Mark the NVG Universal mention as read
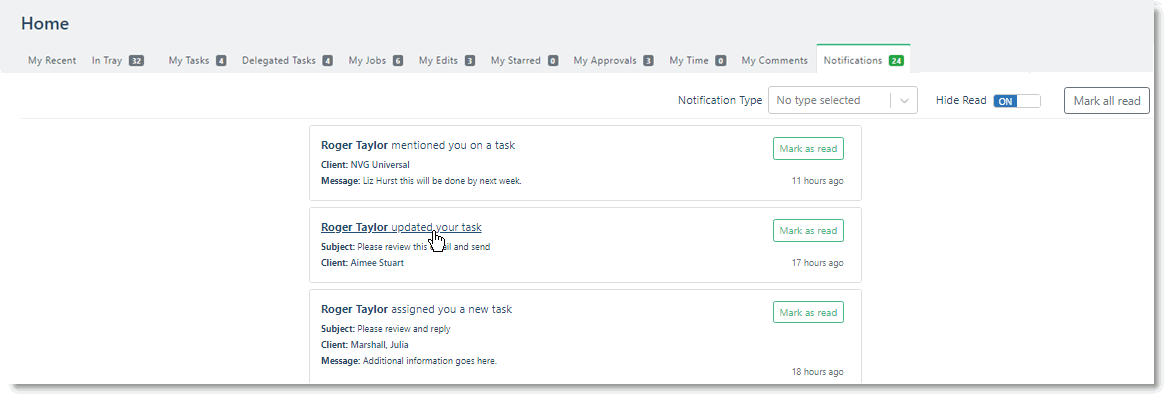 [x=808, y=149]
